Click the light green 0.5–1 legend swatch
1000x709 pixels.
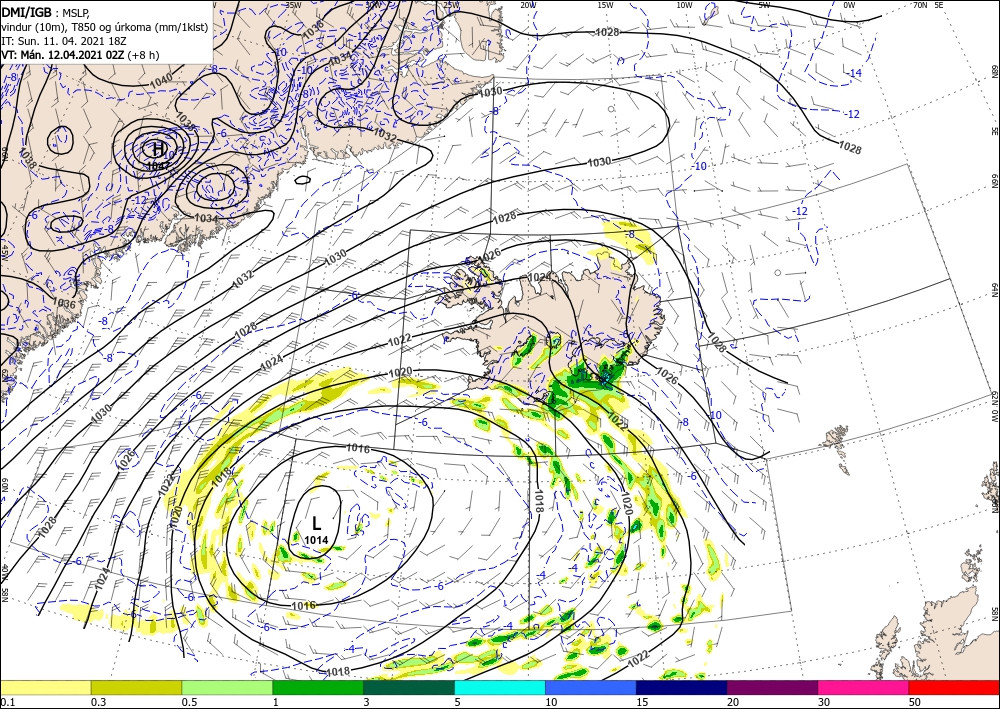[x=227, y=687]
